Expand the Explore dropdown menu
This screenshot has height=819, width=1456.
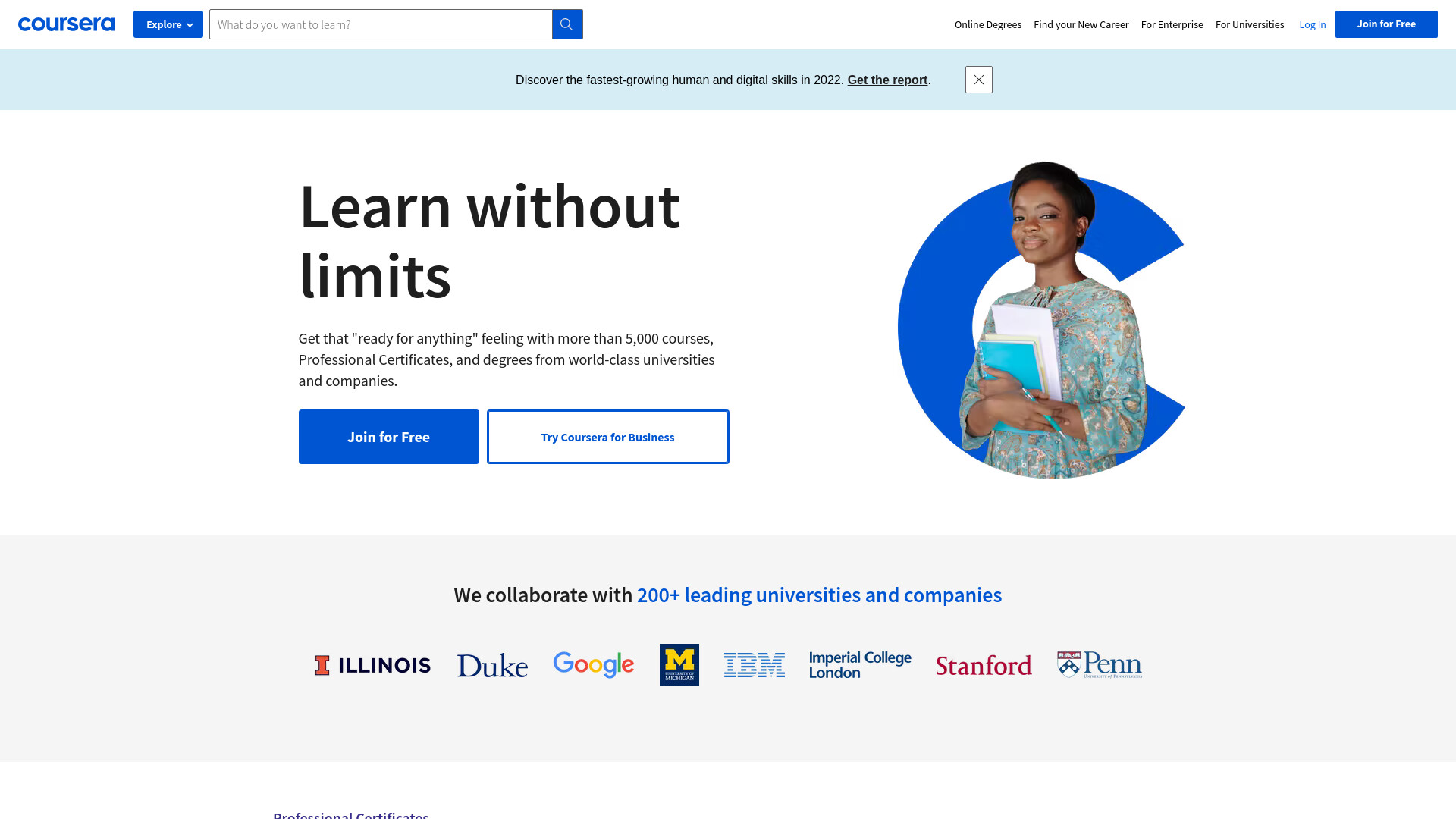tap(168, 24)
